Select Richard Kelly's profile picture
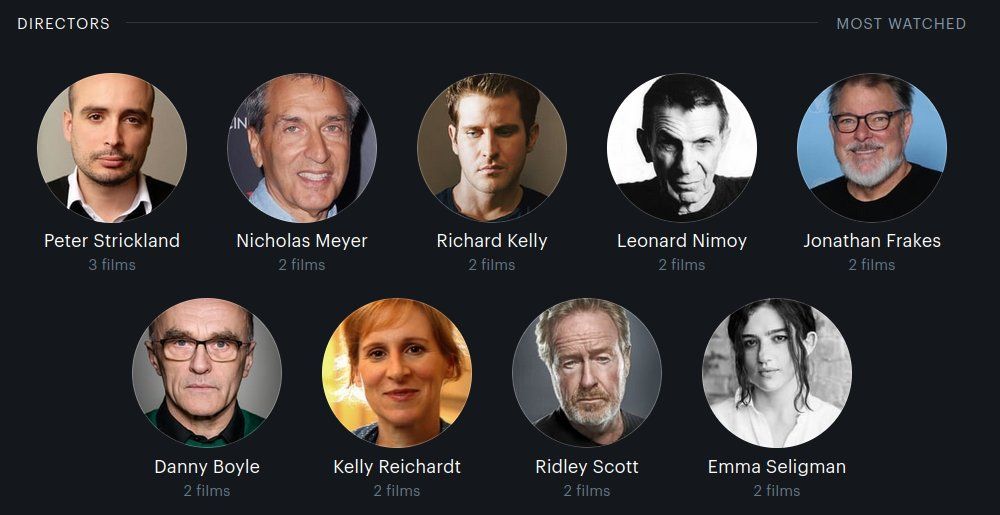 492,148
